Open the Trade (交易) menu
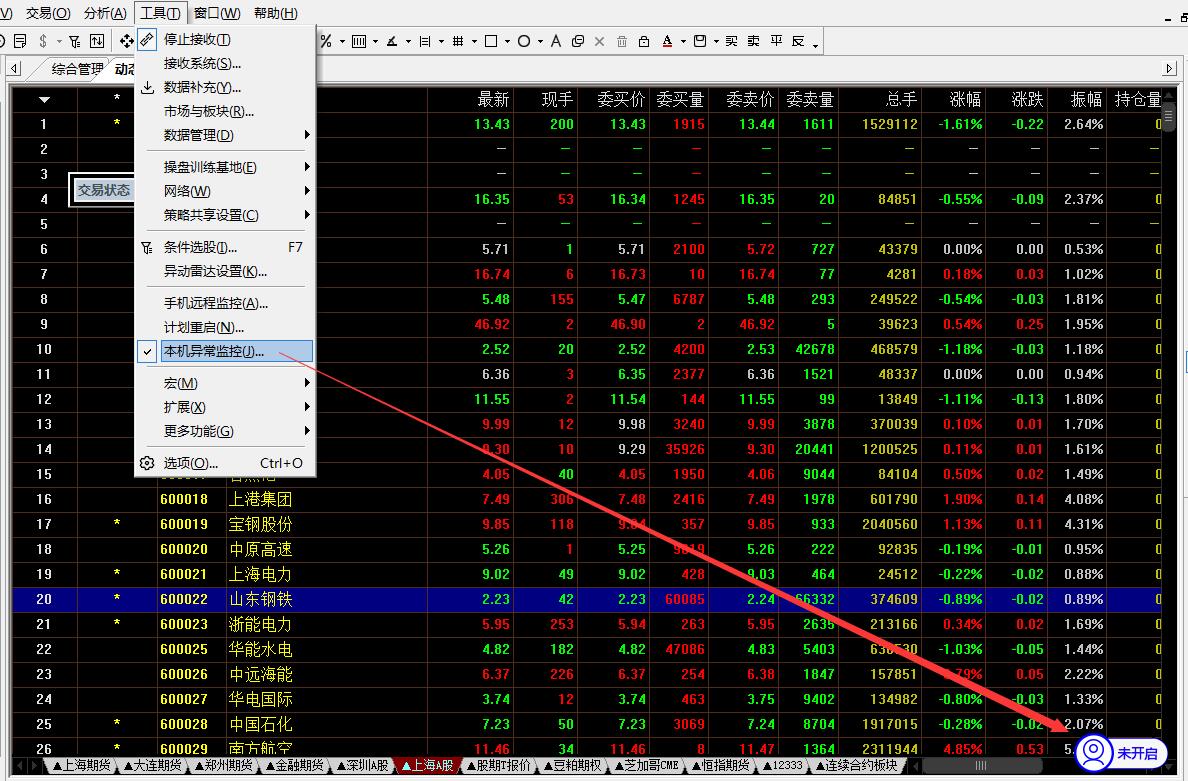The image size is (1188, 781). tap(48, 13)
